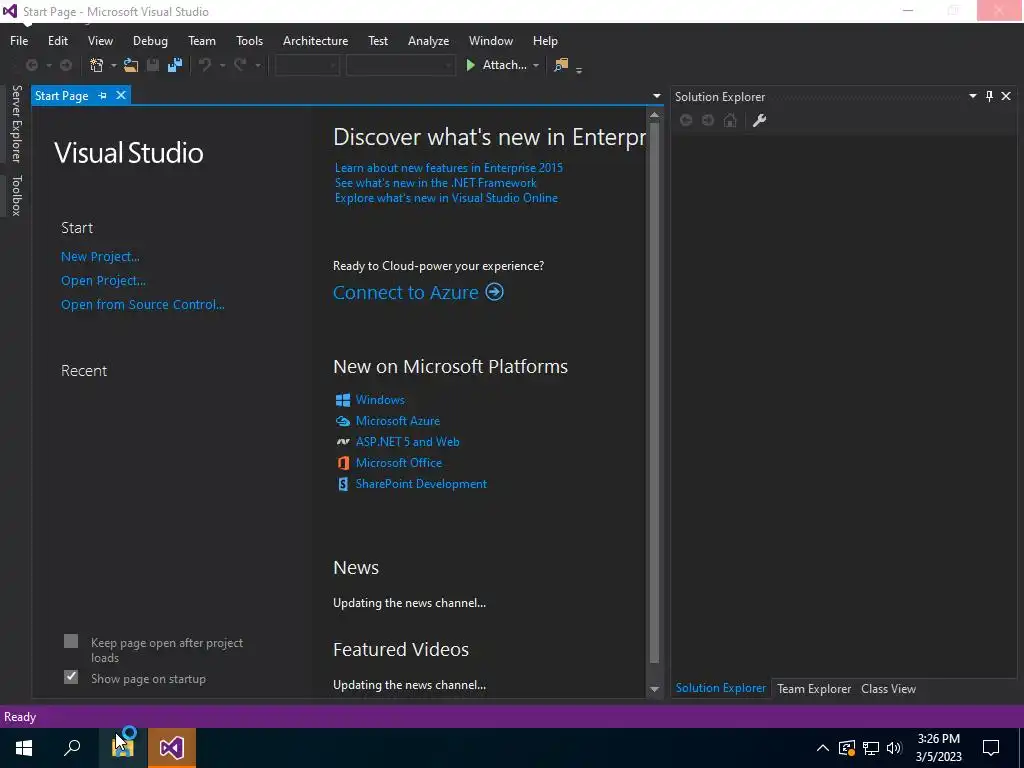Click the Visual Studio logo in title bar
Image resolution: width=1024 pixels, height=768 pixels.
coord(10,11)
